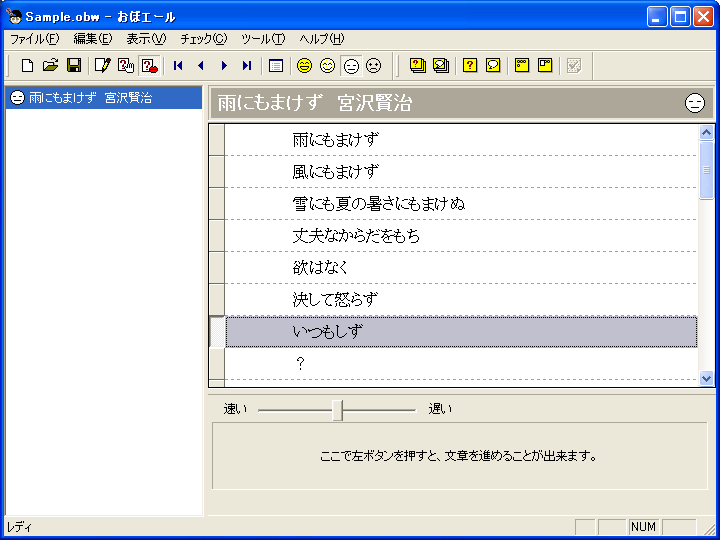The image size is (720, 540).
Task: Maximize the おぼエール window
Action: point(680,17)
